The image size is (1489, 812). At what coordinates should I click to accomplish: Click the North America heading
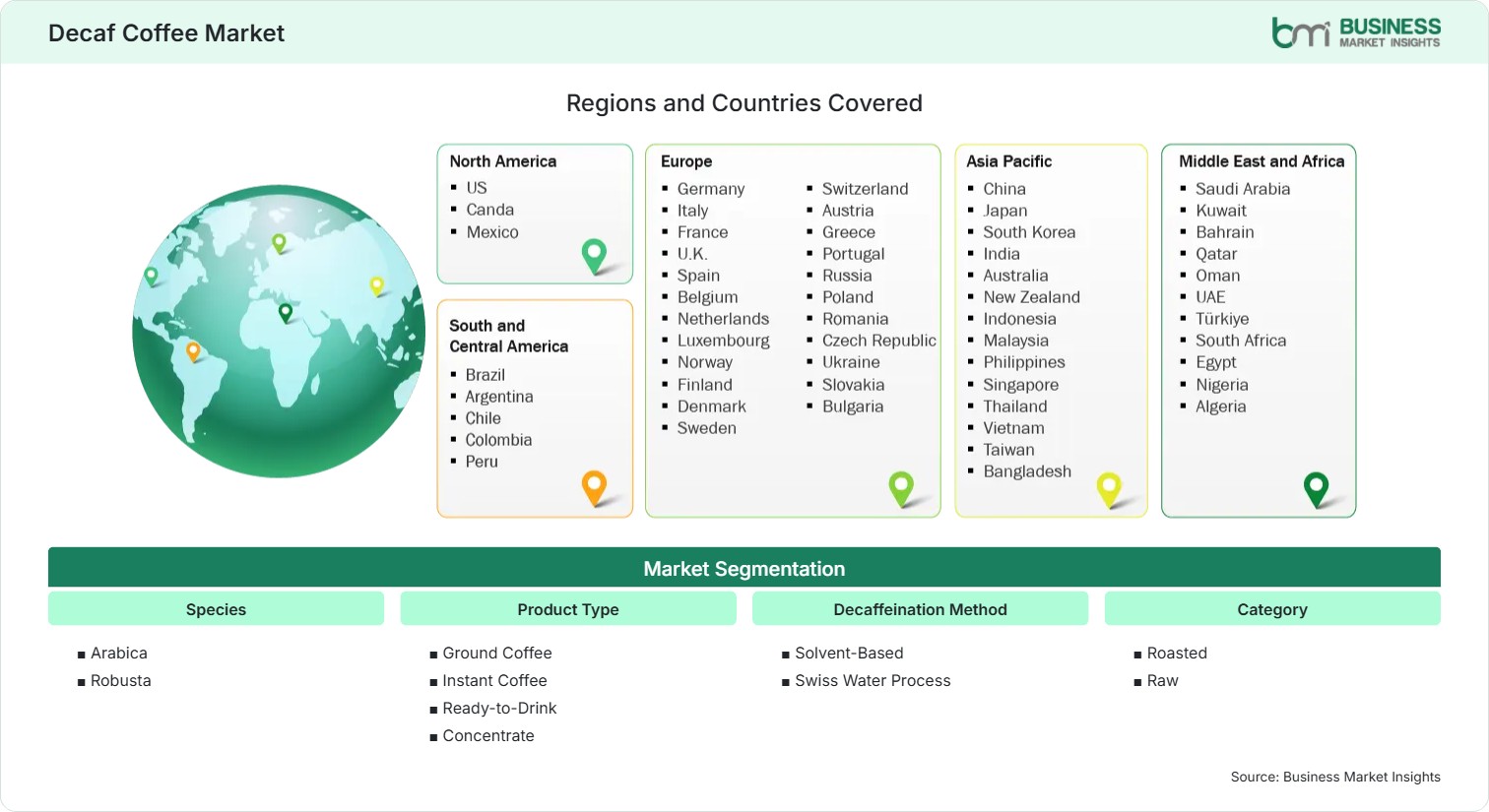[503, 161]
